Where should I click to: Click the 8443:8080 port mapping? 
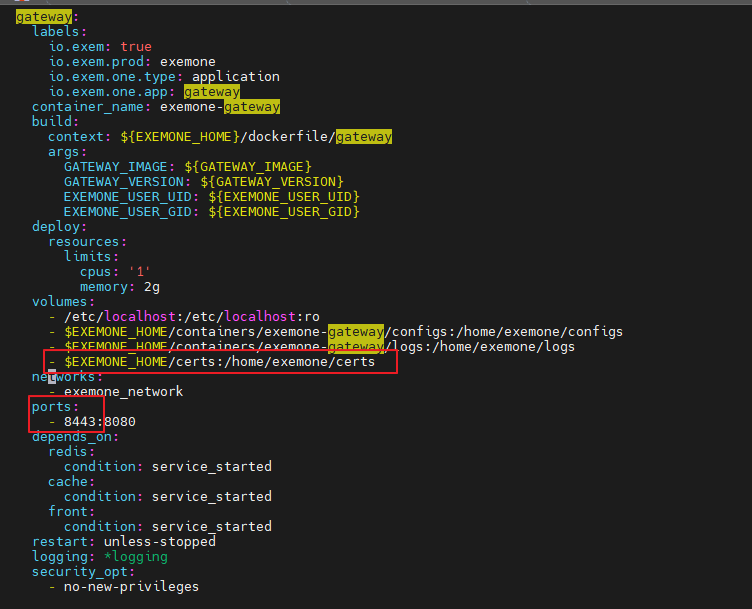[x=100, y=422]
